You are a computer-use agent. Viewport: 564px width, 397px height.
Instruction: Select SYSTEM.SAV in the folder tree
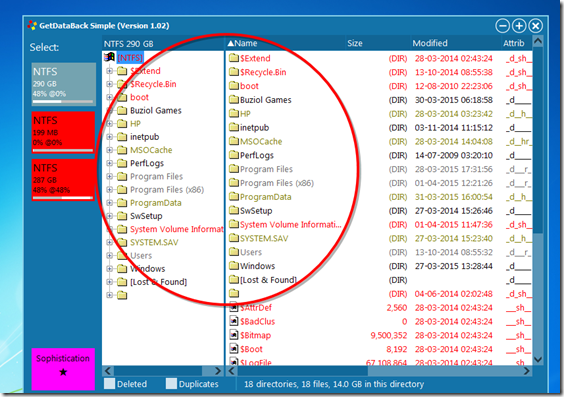tap(154, 242)
